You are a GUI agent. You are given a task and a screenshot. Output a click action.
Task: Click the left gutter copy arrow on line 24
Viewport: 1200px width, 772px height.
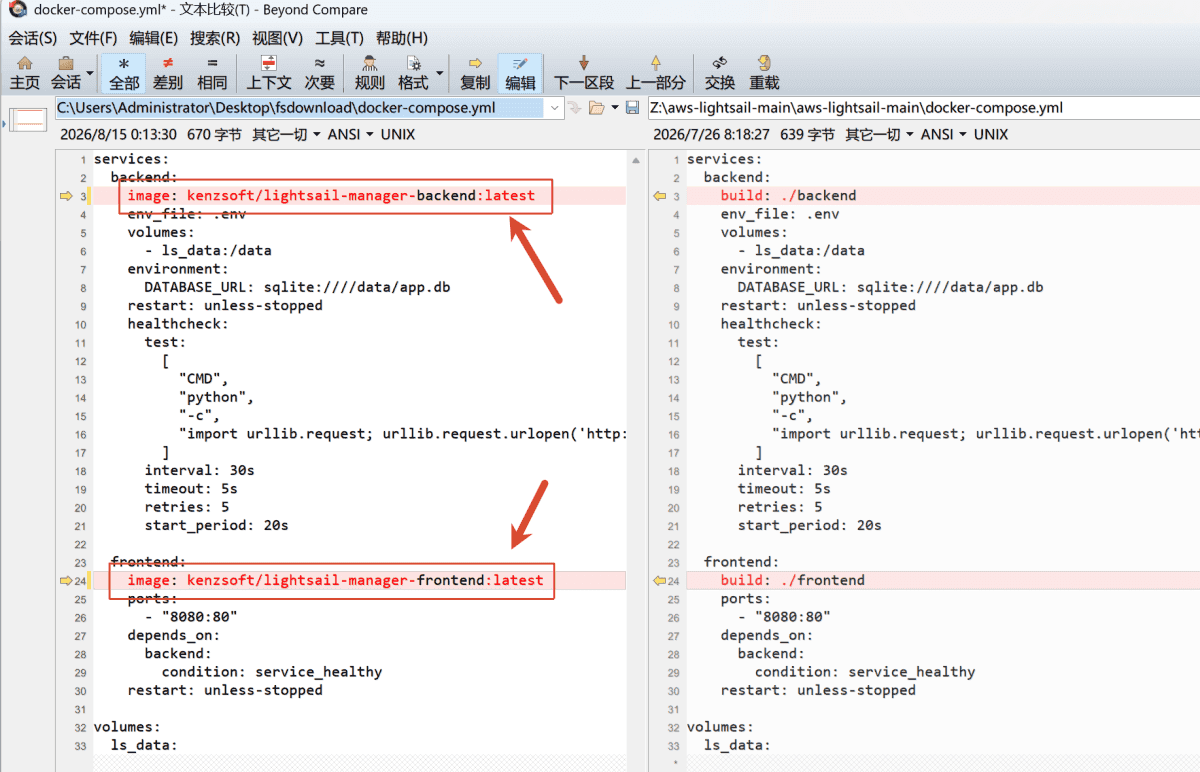66,580
